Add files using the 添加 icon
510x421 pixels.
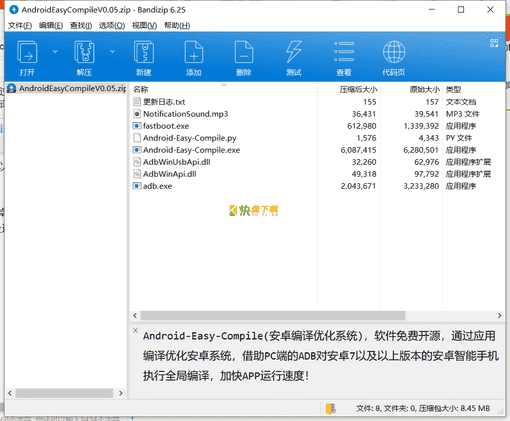(194, 58)
